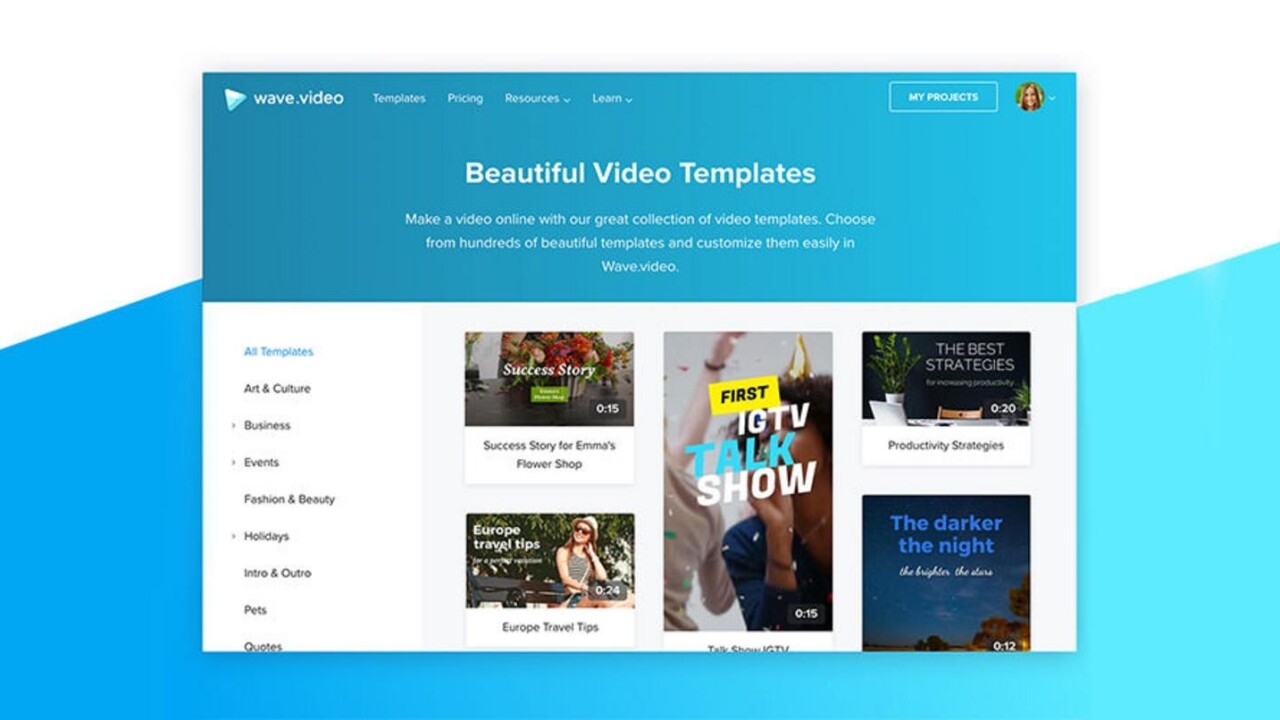Select Fashion & Beauty category
1280x720 pixels.
tap(289, 500)
